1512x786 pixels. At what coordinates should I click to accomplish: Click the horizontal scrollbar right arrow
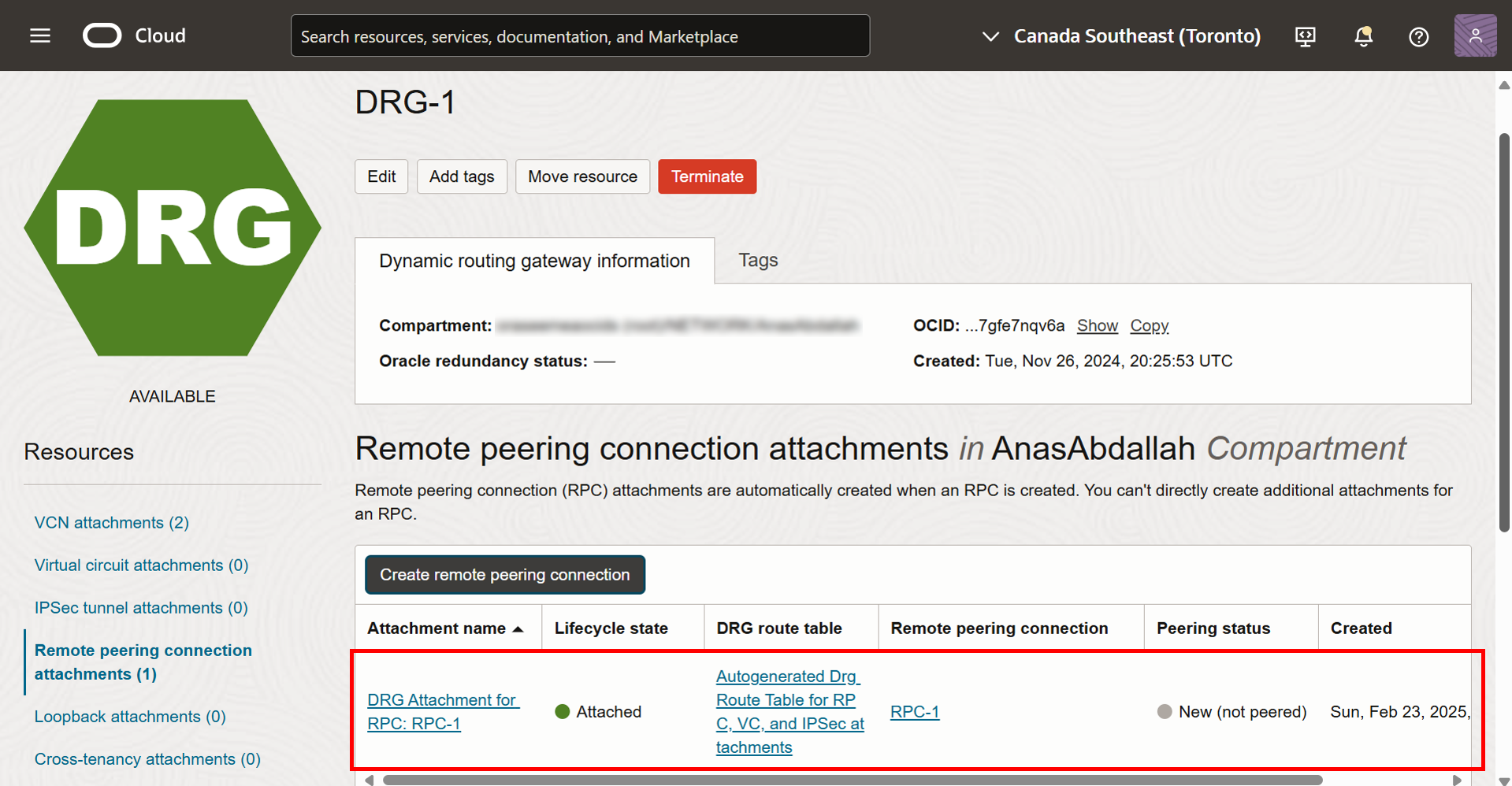coord(1457,780)
